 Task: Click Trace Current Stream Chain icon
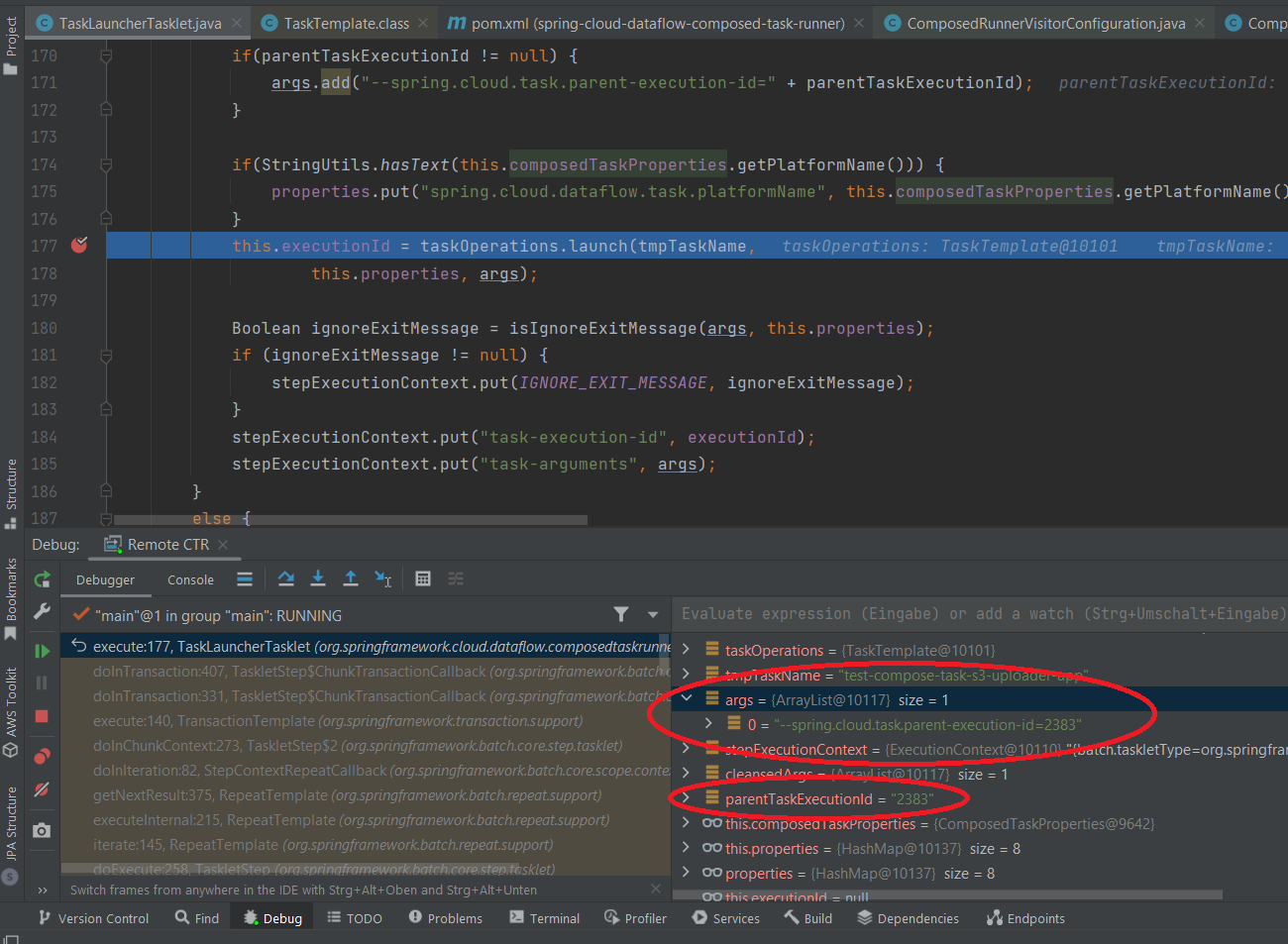coord(456,578)
